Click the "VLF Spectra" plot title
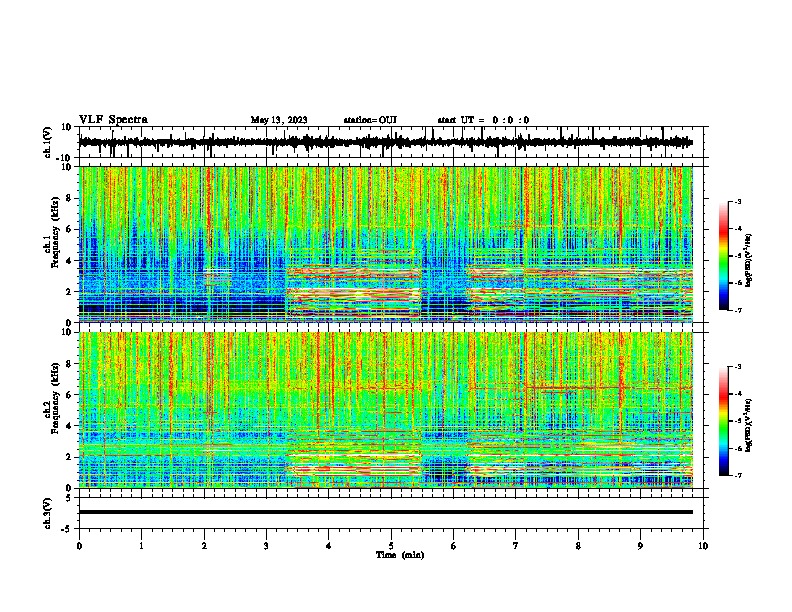The image size is (792, 612). click(113, 120)
